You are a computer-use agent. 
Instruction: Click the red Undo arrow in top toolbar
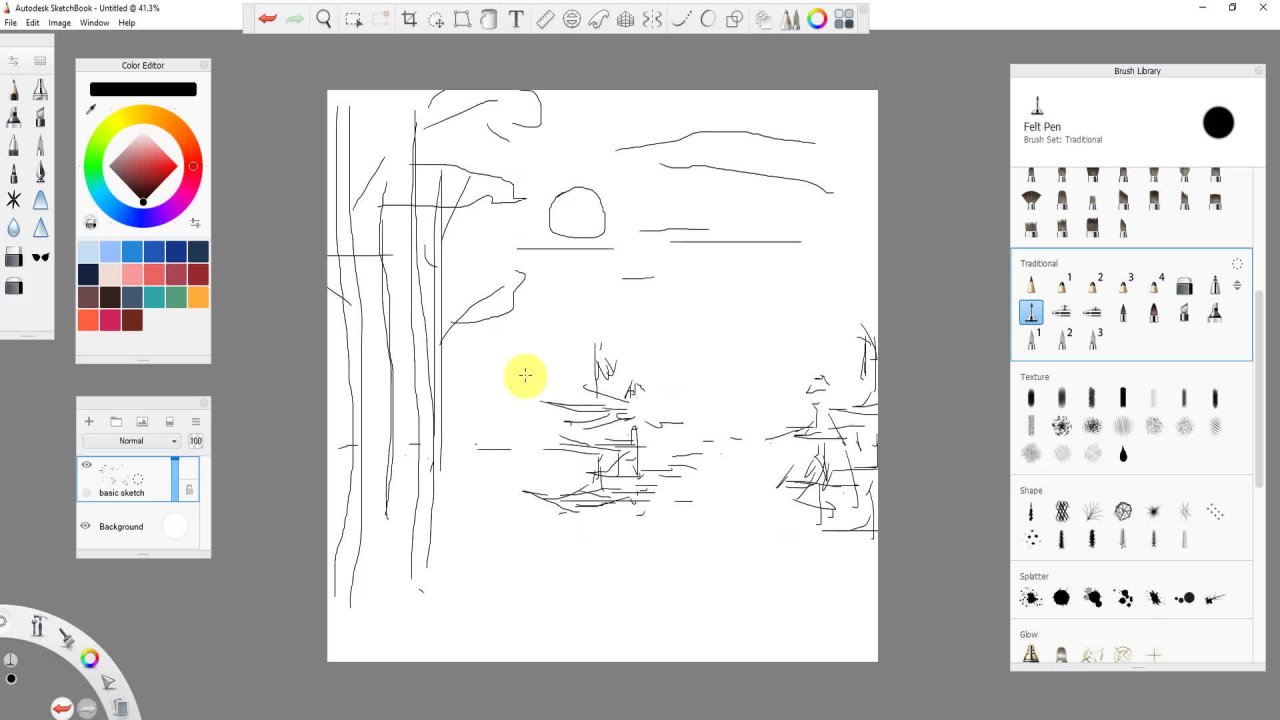pyautogui.click(x=267, y=18)
